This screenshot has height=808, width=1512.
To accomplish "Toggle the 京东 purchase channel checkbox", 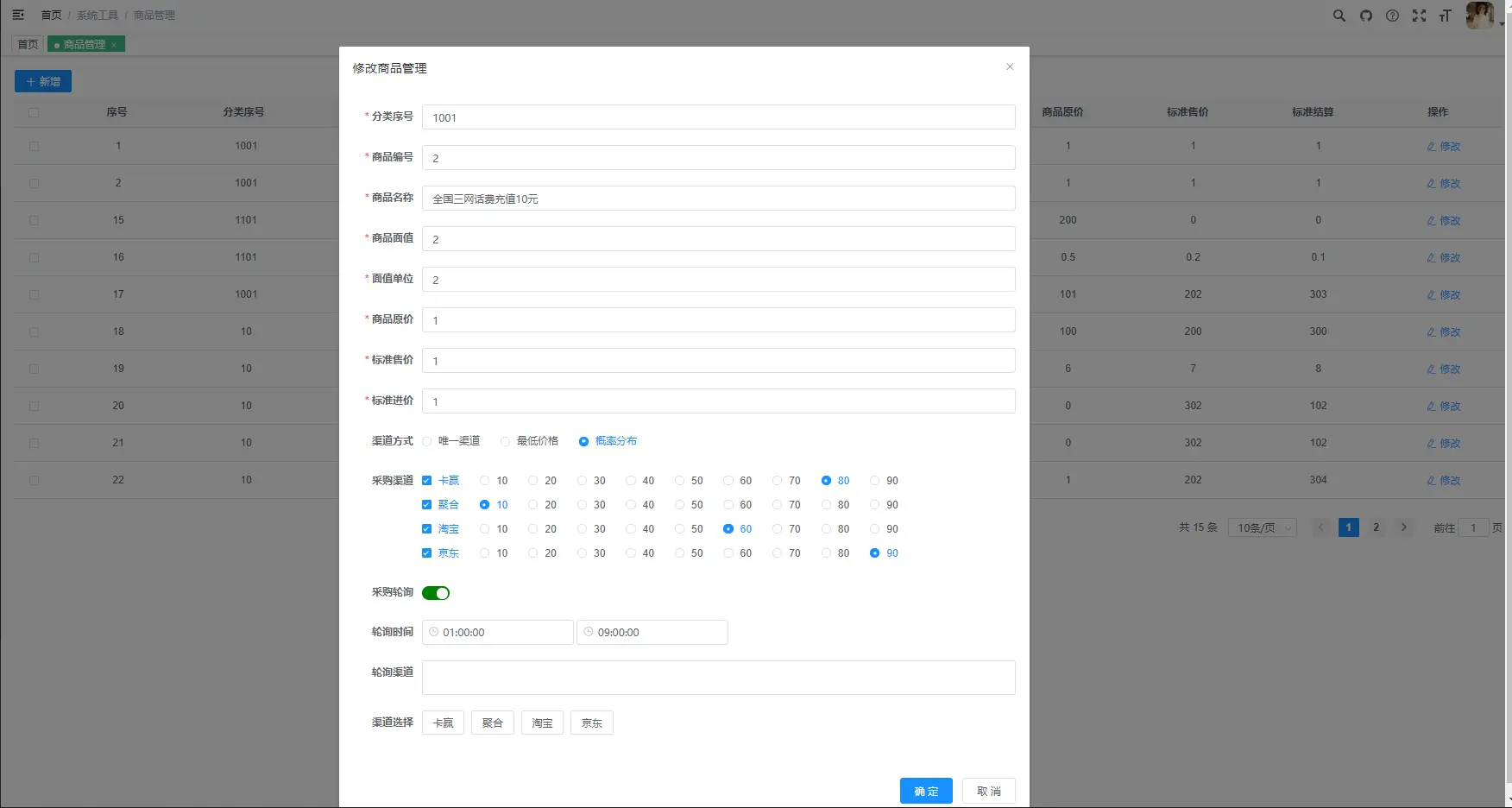I will coord(426,553).
